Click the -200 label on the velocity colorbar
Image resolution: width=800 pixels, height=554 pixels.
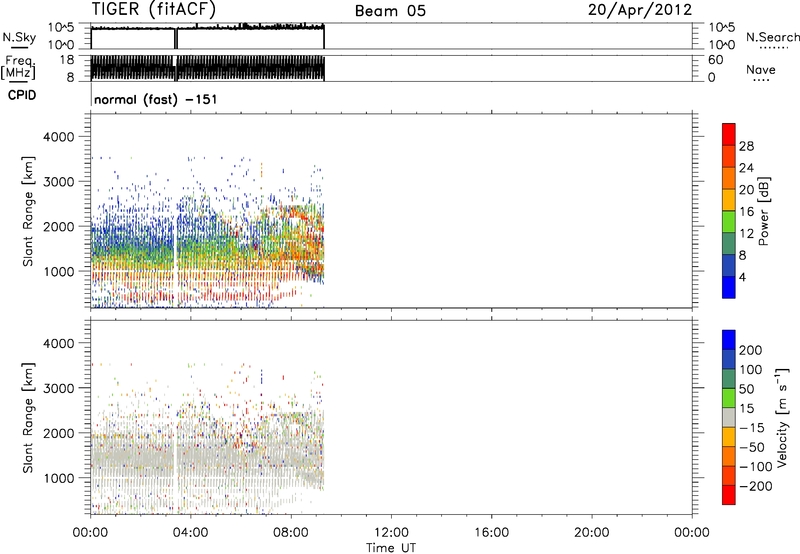[x=755, y=486]
